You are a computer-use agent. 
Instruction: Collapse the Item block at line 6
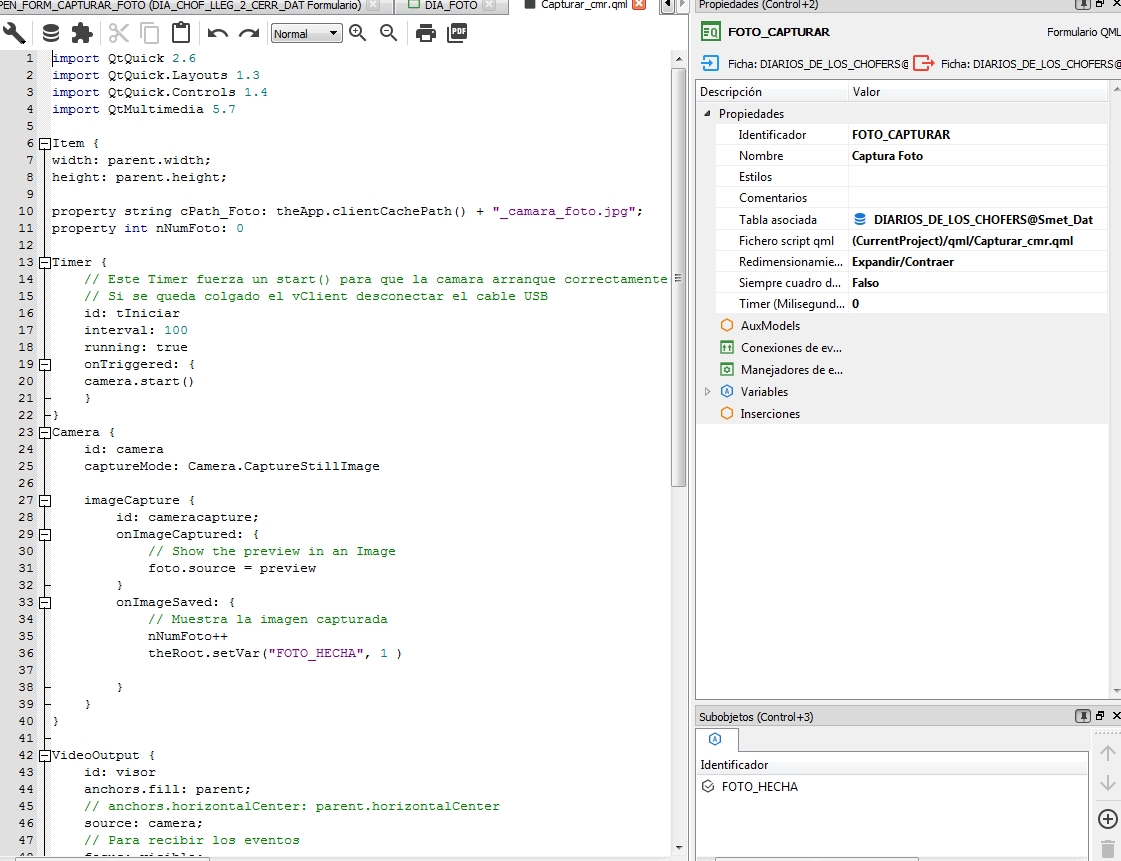44,144
